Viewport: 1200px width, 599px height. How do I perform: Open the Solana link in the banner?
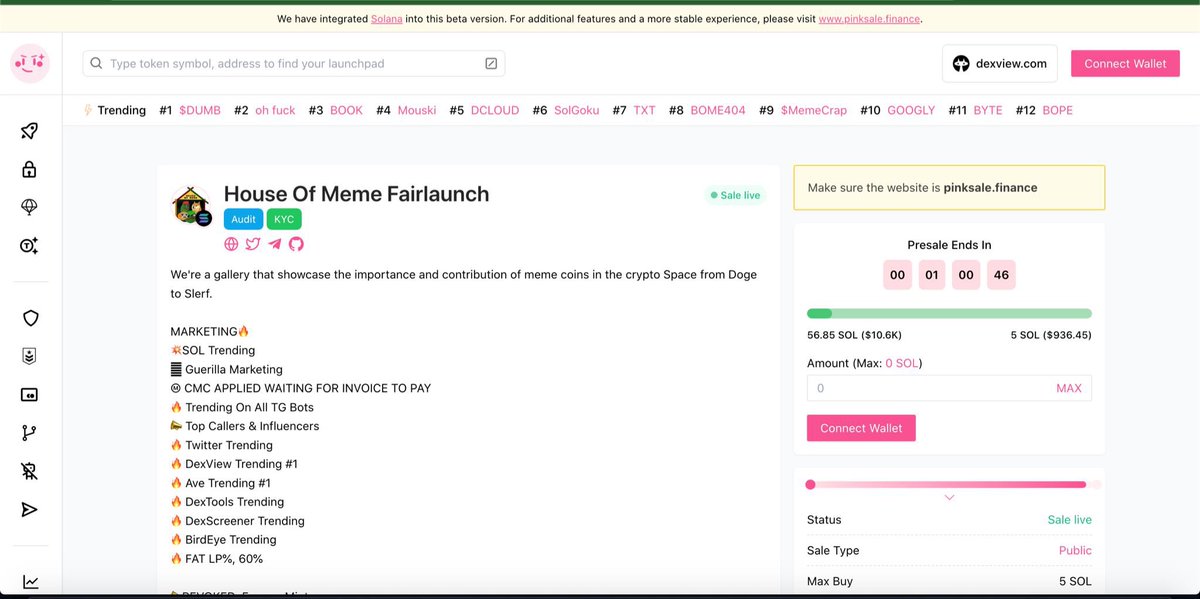coord(386,19)
